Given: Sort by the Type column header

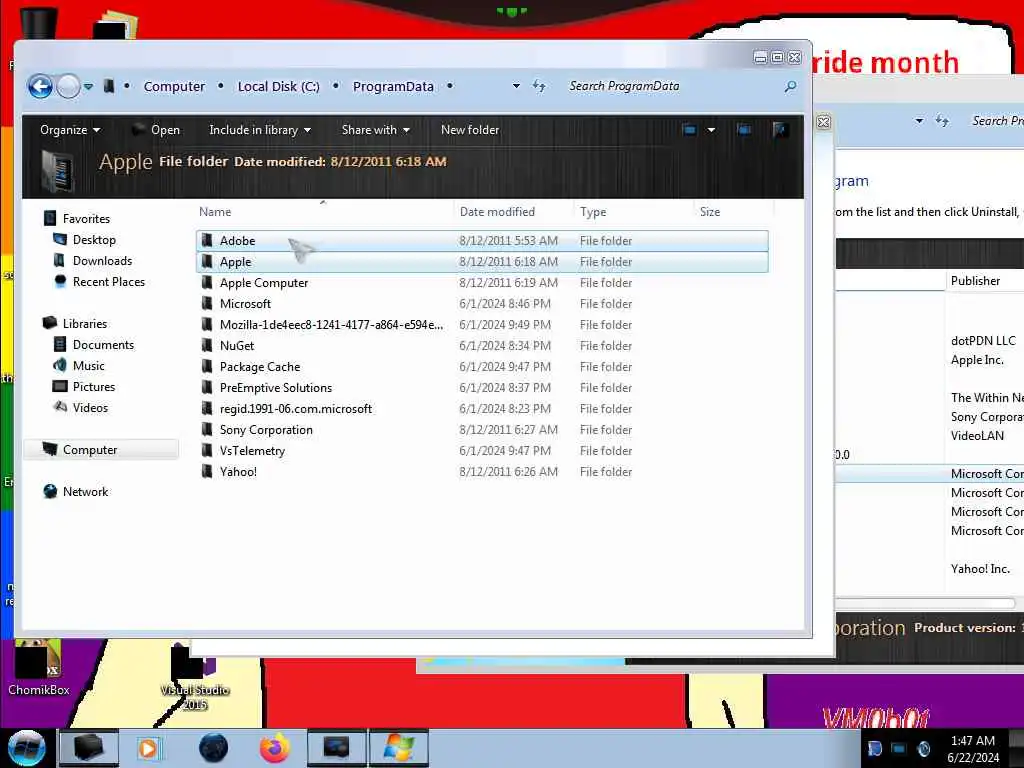Looking at the screenshot, I should (x=633, y=212).
